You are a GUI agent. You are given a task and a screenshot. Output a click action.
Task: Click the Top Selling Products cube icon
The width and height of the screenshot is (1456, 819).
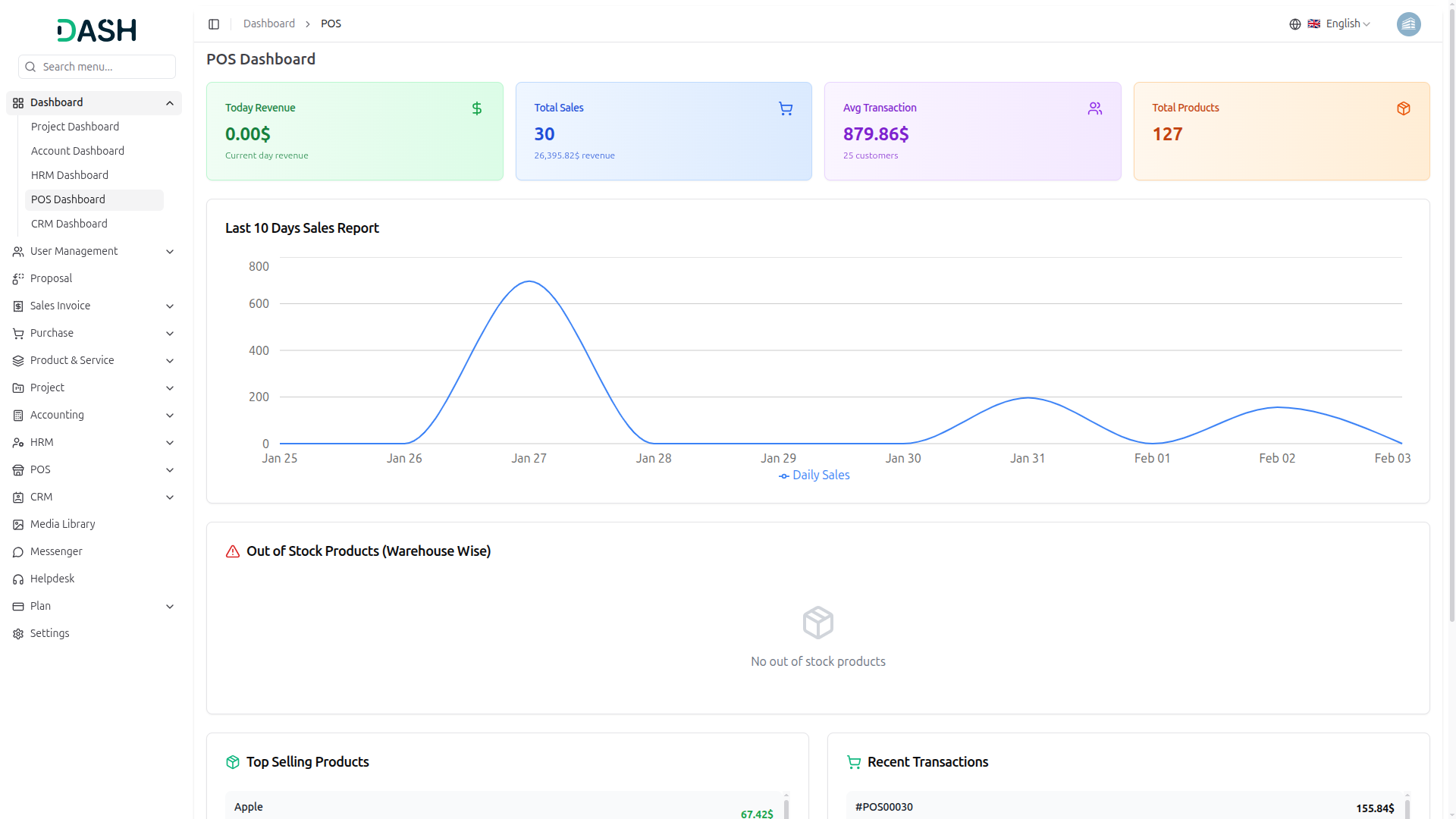point(233,762)
